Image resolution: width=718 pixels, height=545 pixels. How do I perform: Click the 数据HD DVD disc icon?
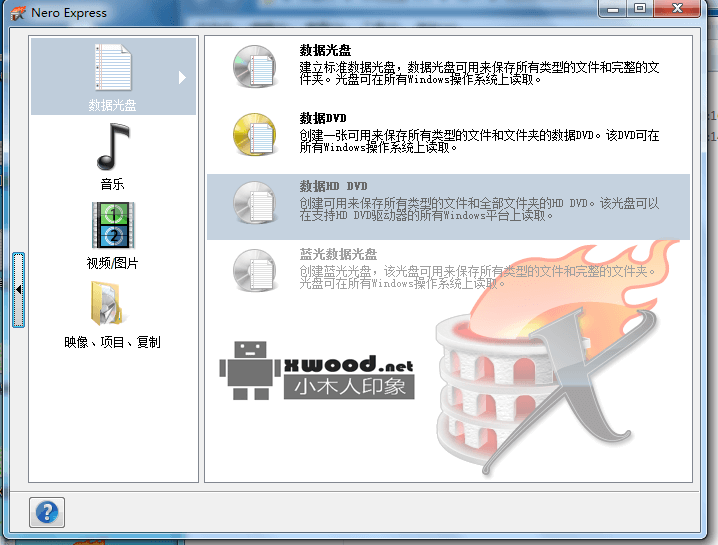[x=255, y=202]
